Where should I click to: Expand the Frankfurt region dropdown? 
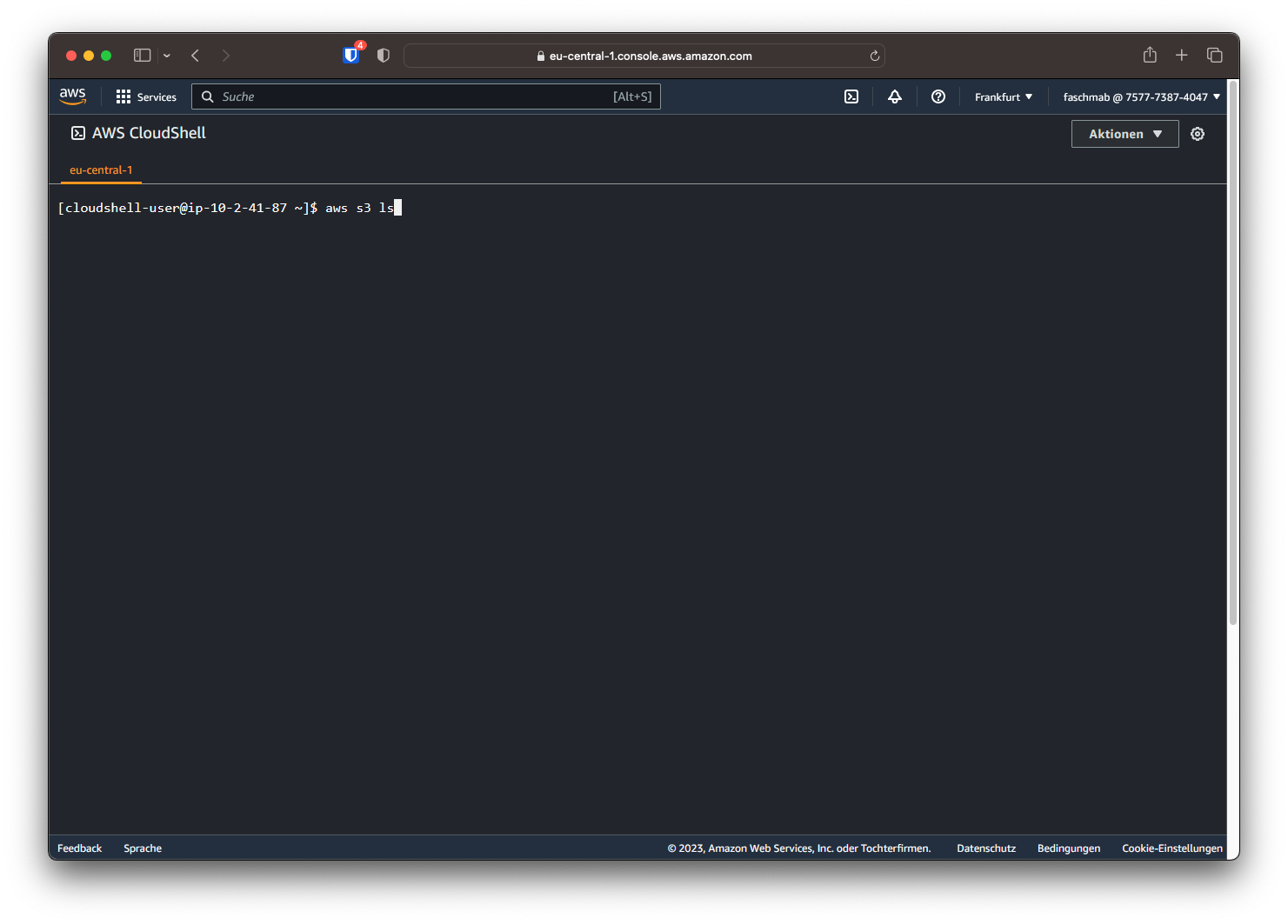coord(1004,96)
